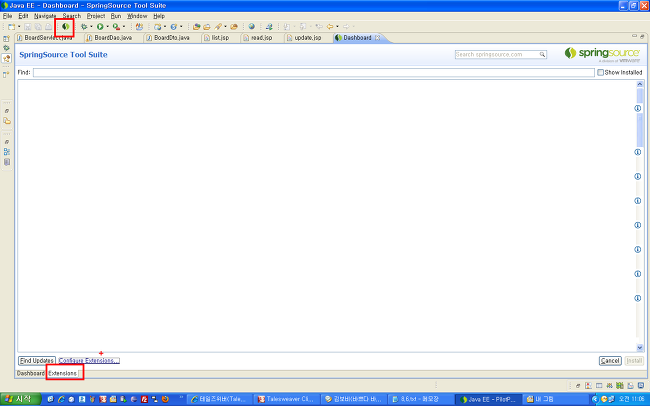Click the springsource logo

pos(602,54)
